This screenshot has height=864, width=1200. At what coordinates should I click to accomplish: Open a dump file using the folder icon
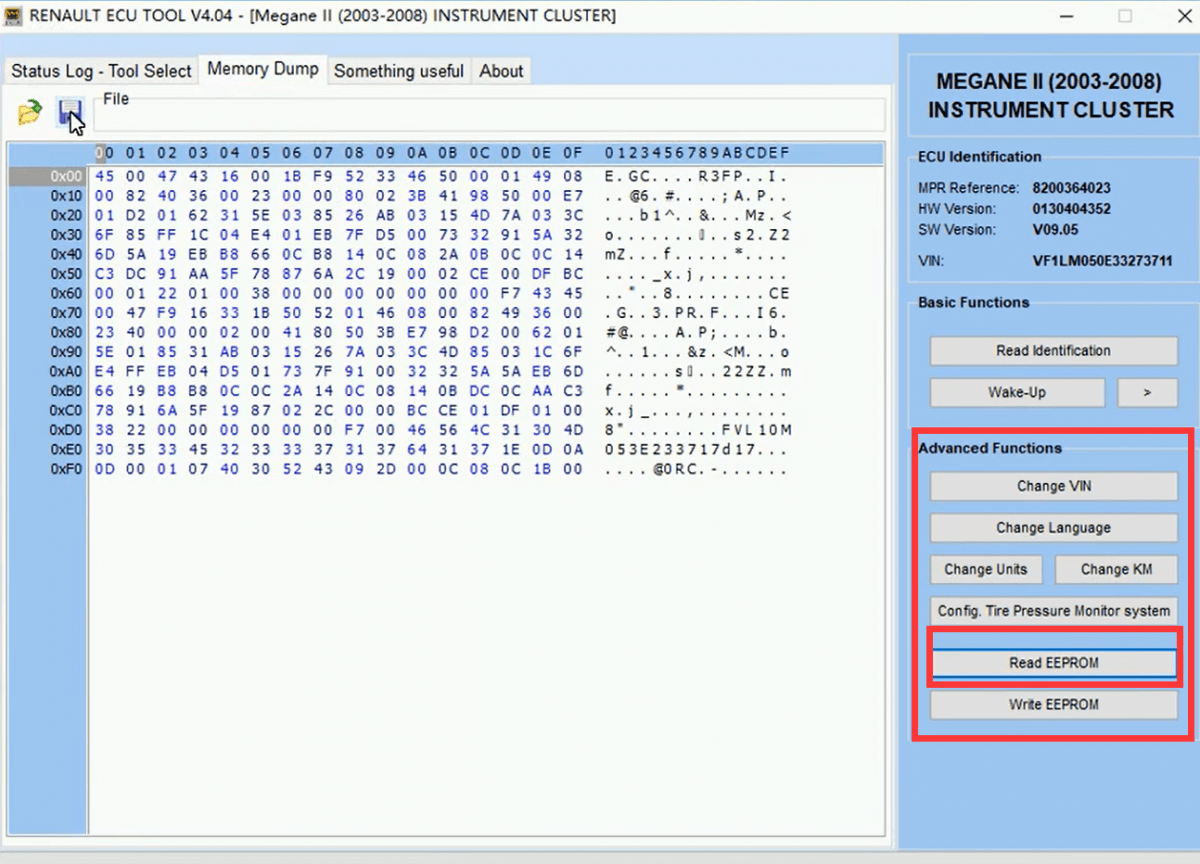click(x=27, y=112)
